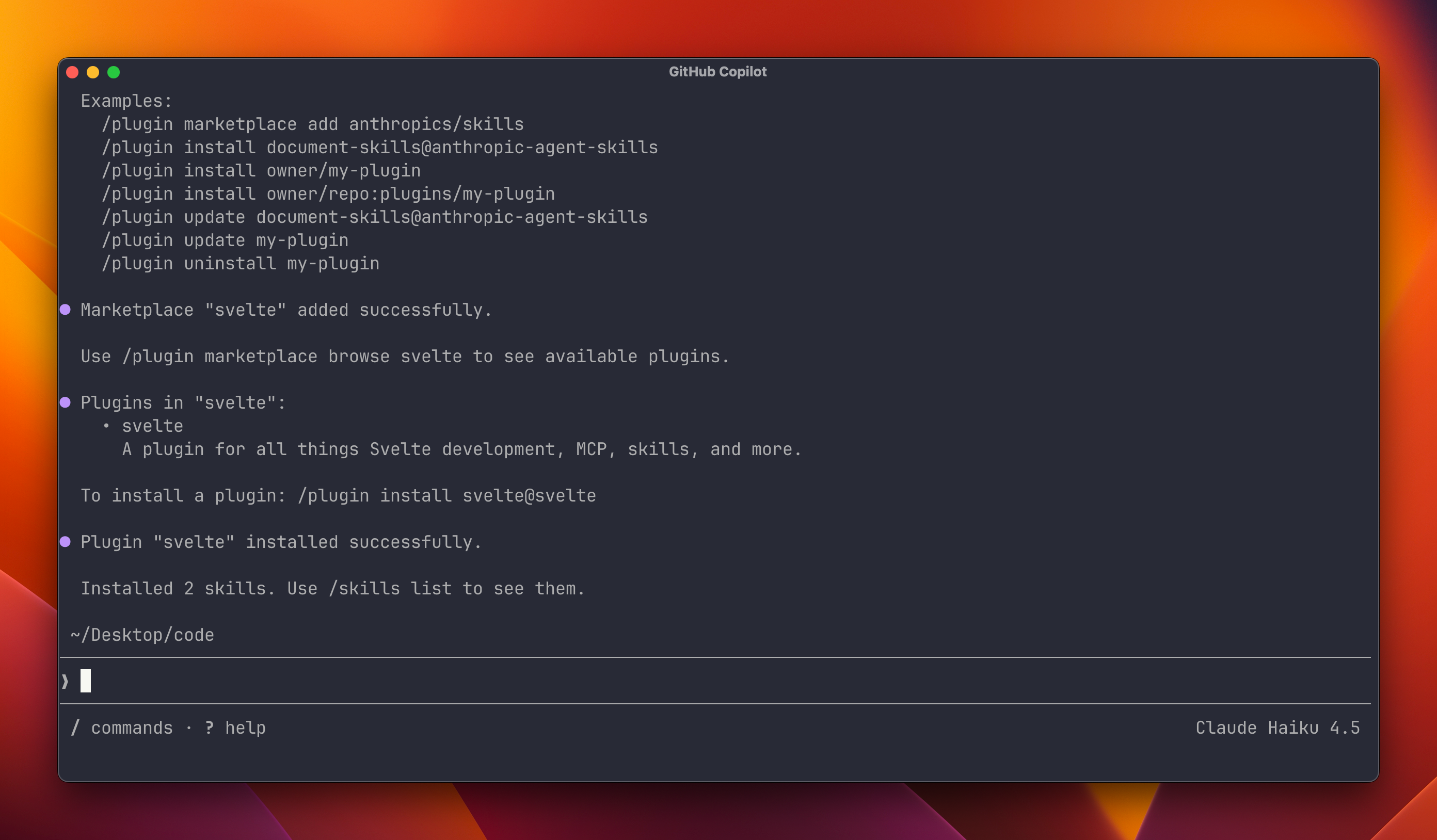1437x840 pixels.
Task: Click '/plugin install document-skills@anthropic-agent-skills' line
Action: 380,148
